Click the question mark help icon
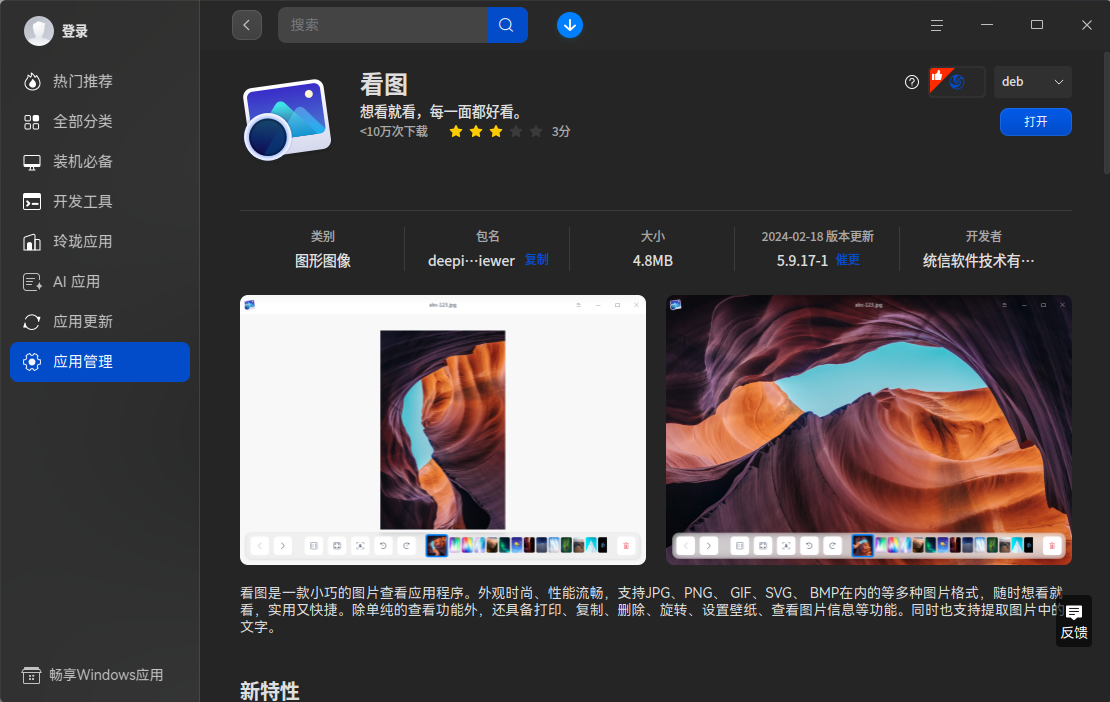This screenshot has width=1110, height=702. (912, 82)
